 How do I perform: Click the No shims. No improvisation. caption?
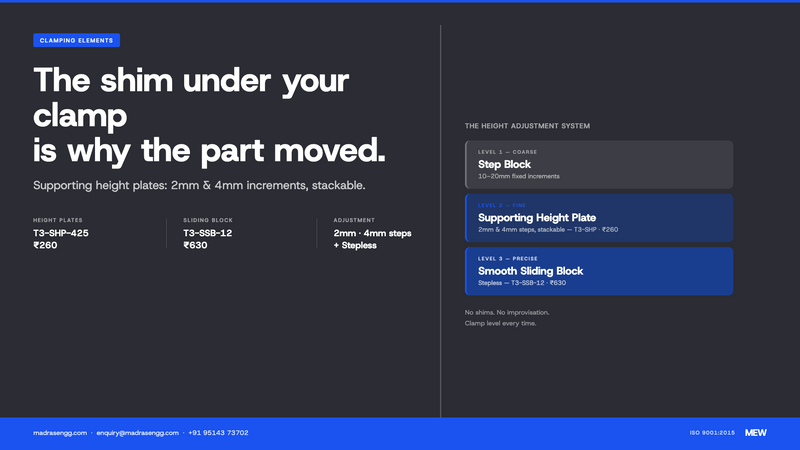[x=507, y=312]
